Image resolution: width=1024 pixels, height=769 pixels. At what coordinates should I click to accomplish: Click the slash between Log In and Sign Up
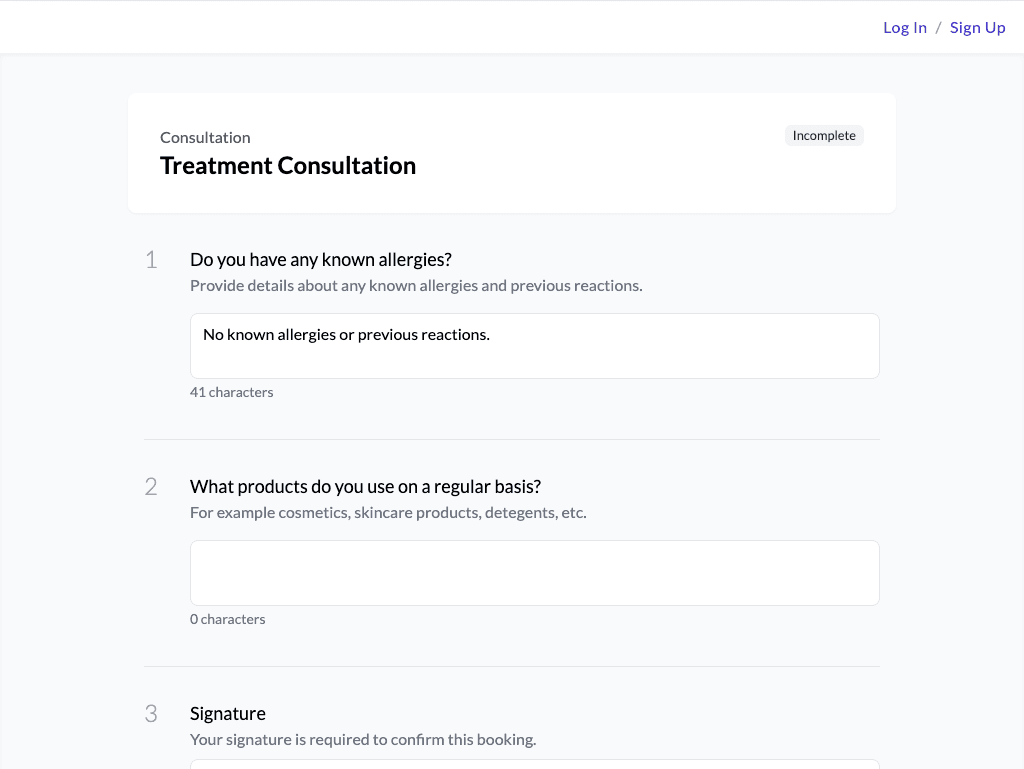pos(938,28)
